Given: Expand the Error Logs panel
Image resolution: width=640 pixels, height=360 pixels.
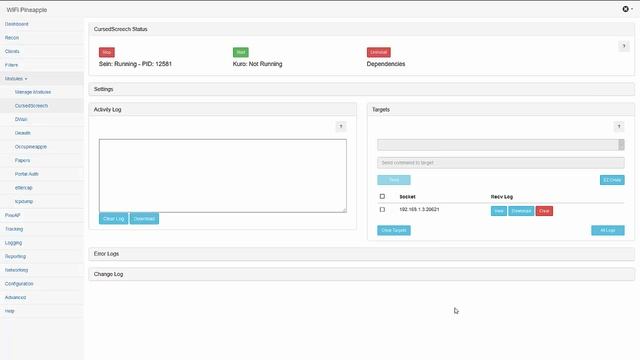Looking at the screenshot, I should point(361,253).
